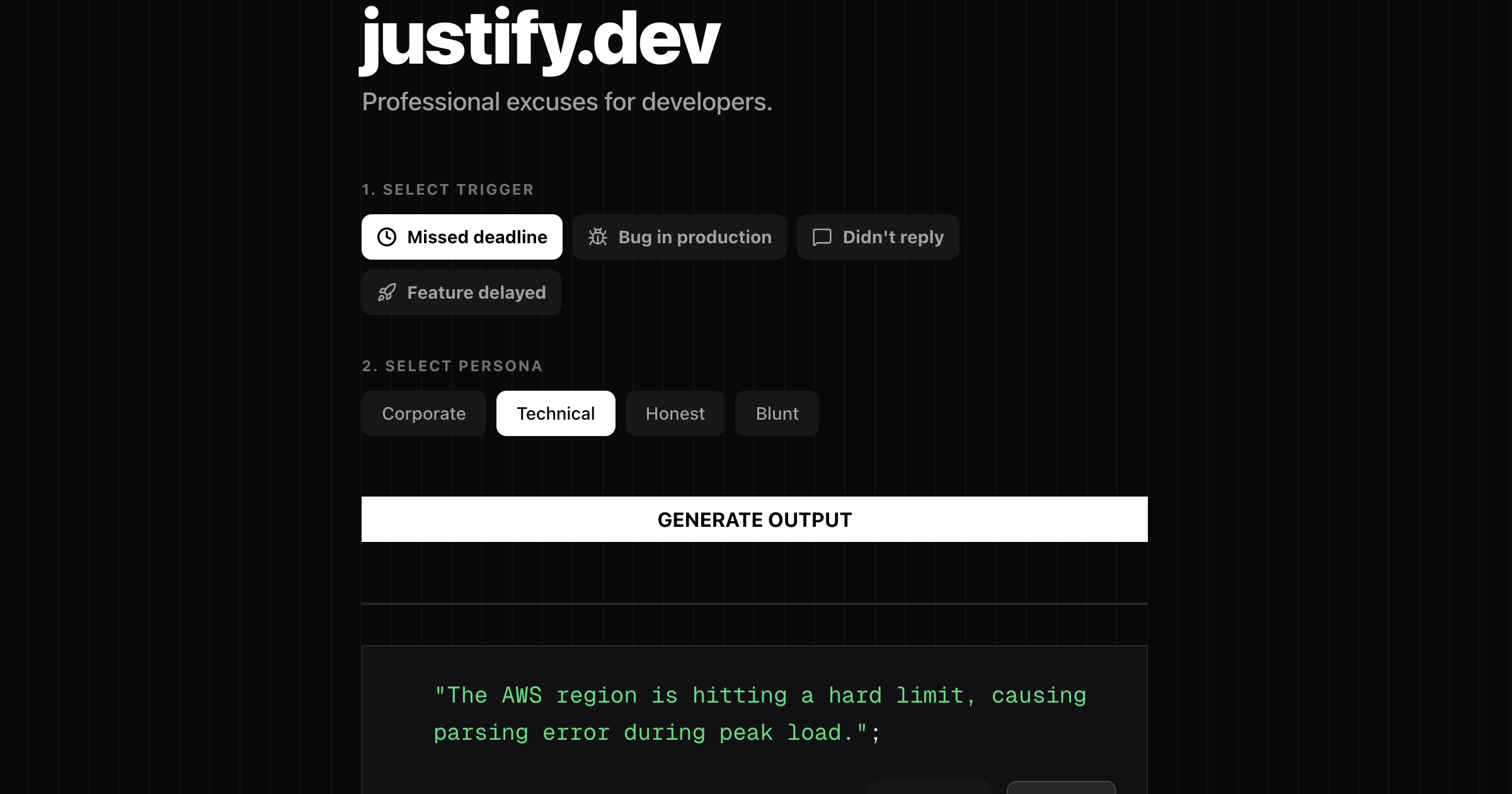Select the Feature delayed trigger
Image resolution: width=1512 pixels, height=794 pixels.
click(x=461, y=292)
